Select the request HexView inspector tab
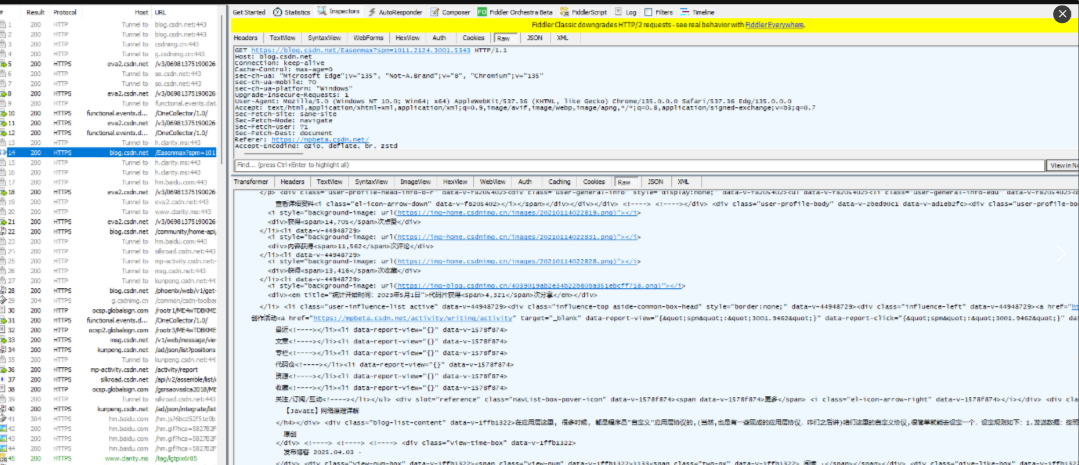This screenshot has height=465, width=1079. [x=408, y=38]
